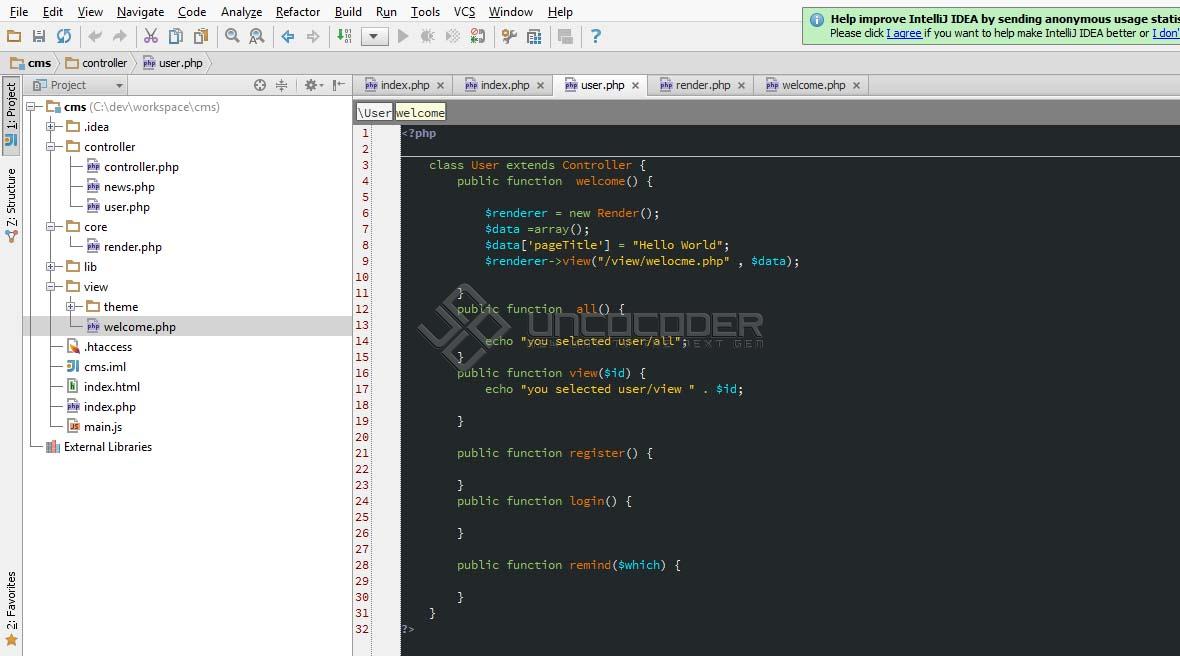The width and height of the screenshot is (1180, 656).
Task: Open the VCS menu
Action: click(x=464, y=11)
